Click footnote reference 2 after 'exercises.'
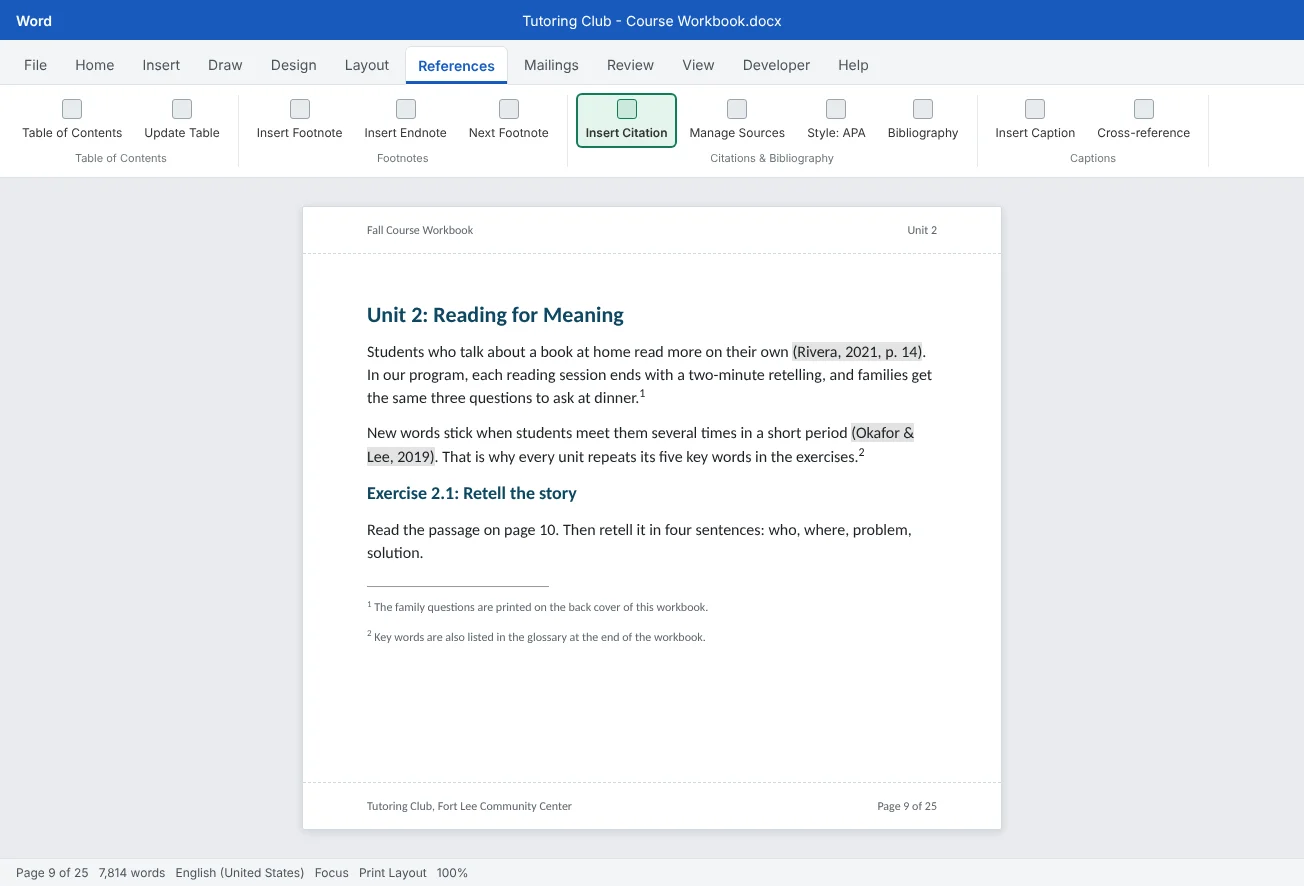The width and height of the screenshot is (1304, 886). pos(861,453)
